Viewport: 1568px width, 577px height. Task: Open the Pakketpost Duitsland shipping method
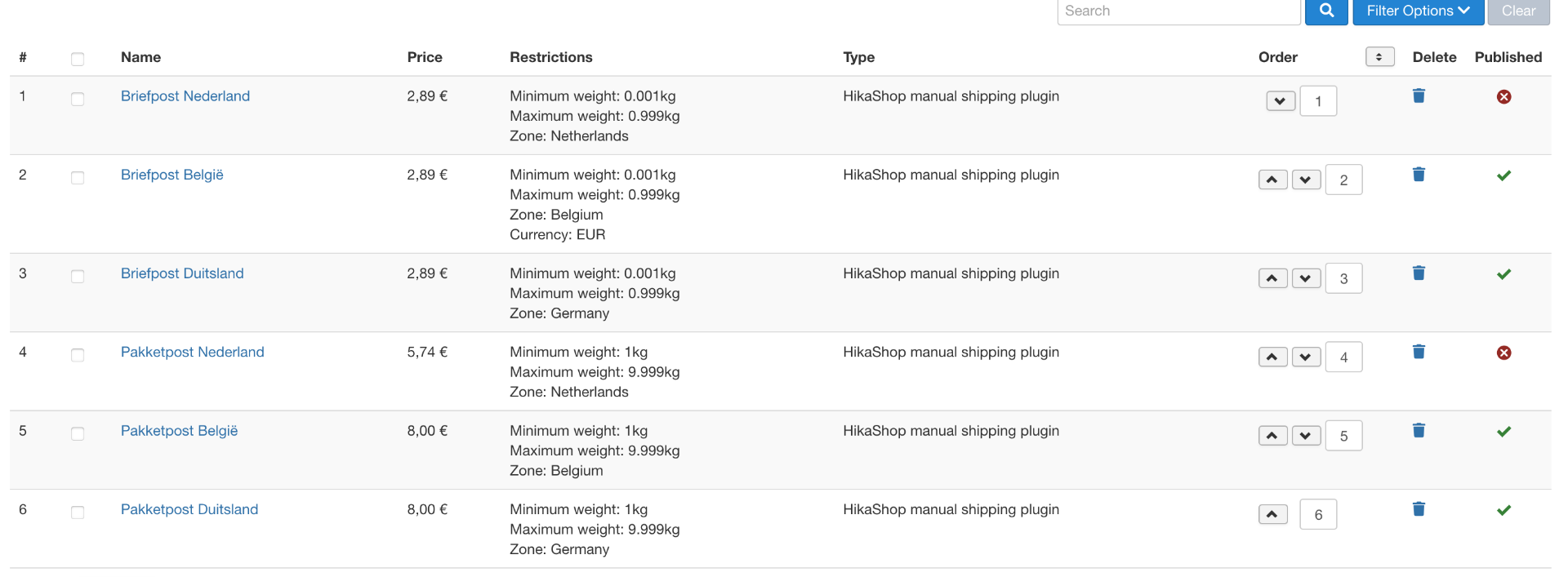(x=189, y=509)
